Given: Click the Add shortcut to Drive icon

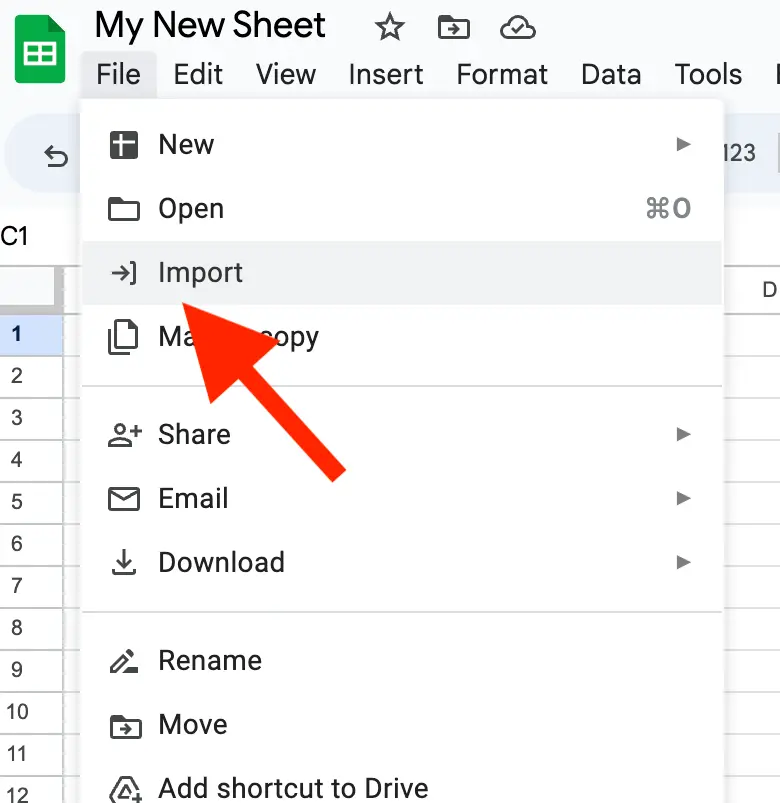Looking at the screenshot, I should click(x=125, y=789).
